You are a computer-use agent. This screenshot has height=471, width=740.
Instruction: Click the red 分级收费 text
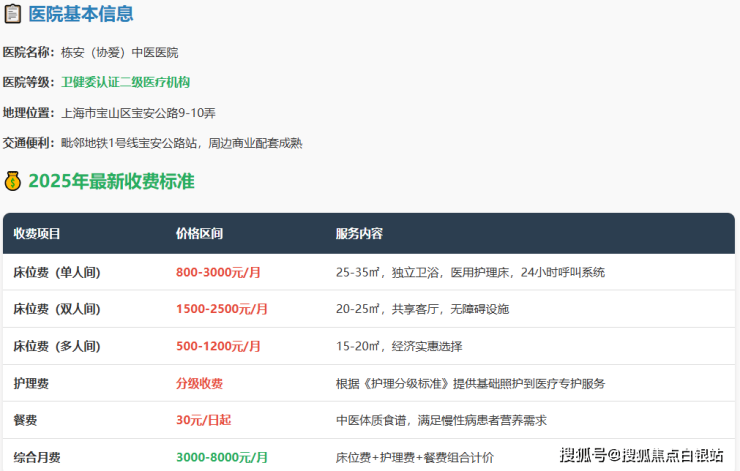click(x=199, y=383)
